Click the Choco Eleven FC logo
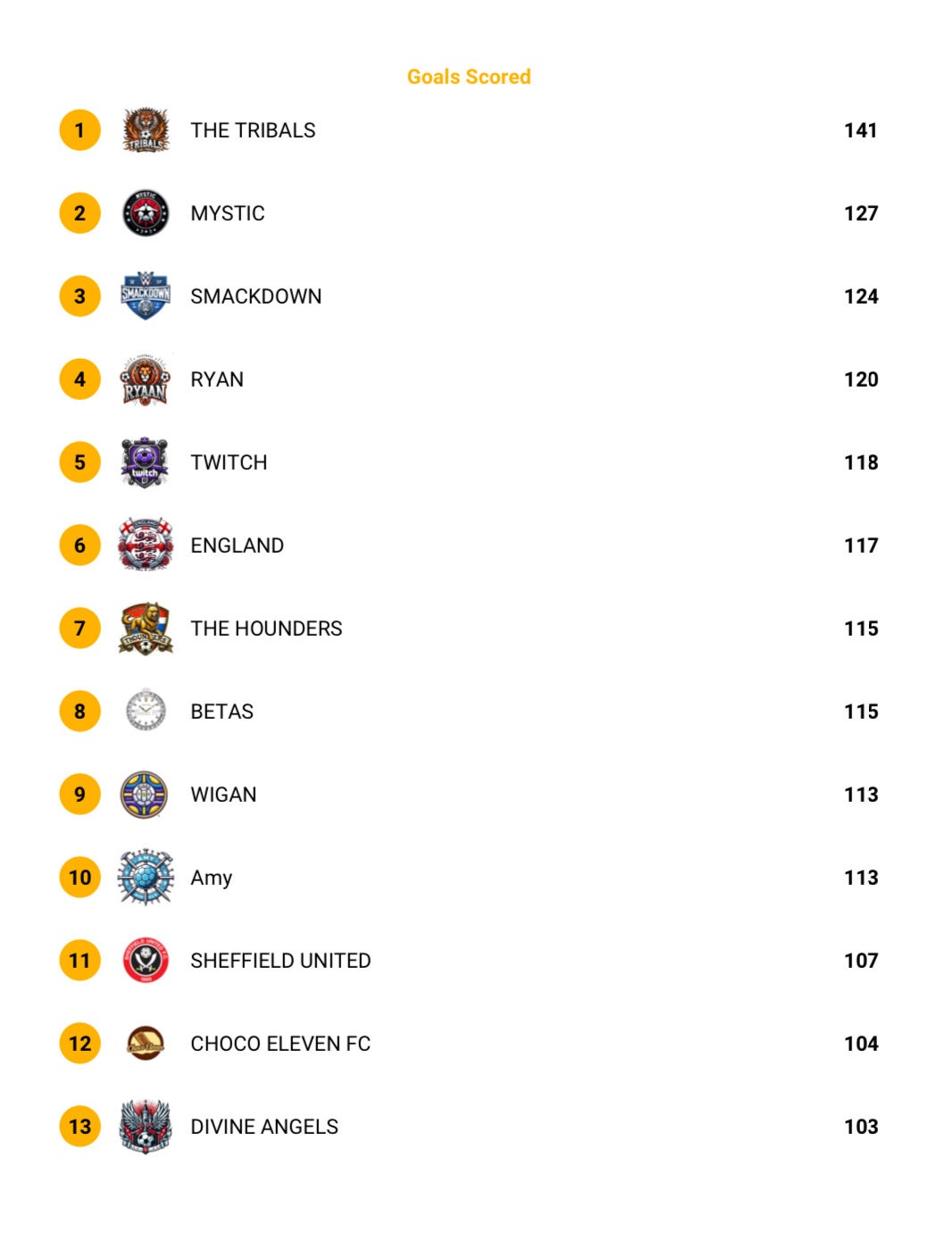Viewport: 952px width, 1250px height. 146,1043
